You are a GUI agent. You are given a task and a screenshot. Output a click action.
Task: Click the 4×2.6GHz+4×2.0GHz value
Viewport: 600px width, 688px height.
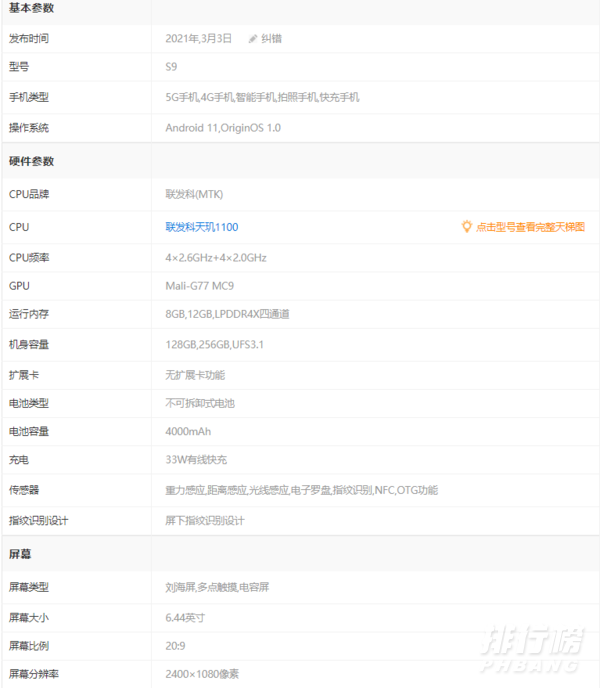[x=216, y=258]
